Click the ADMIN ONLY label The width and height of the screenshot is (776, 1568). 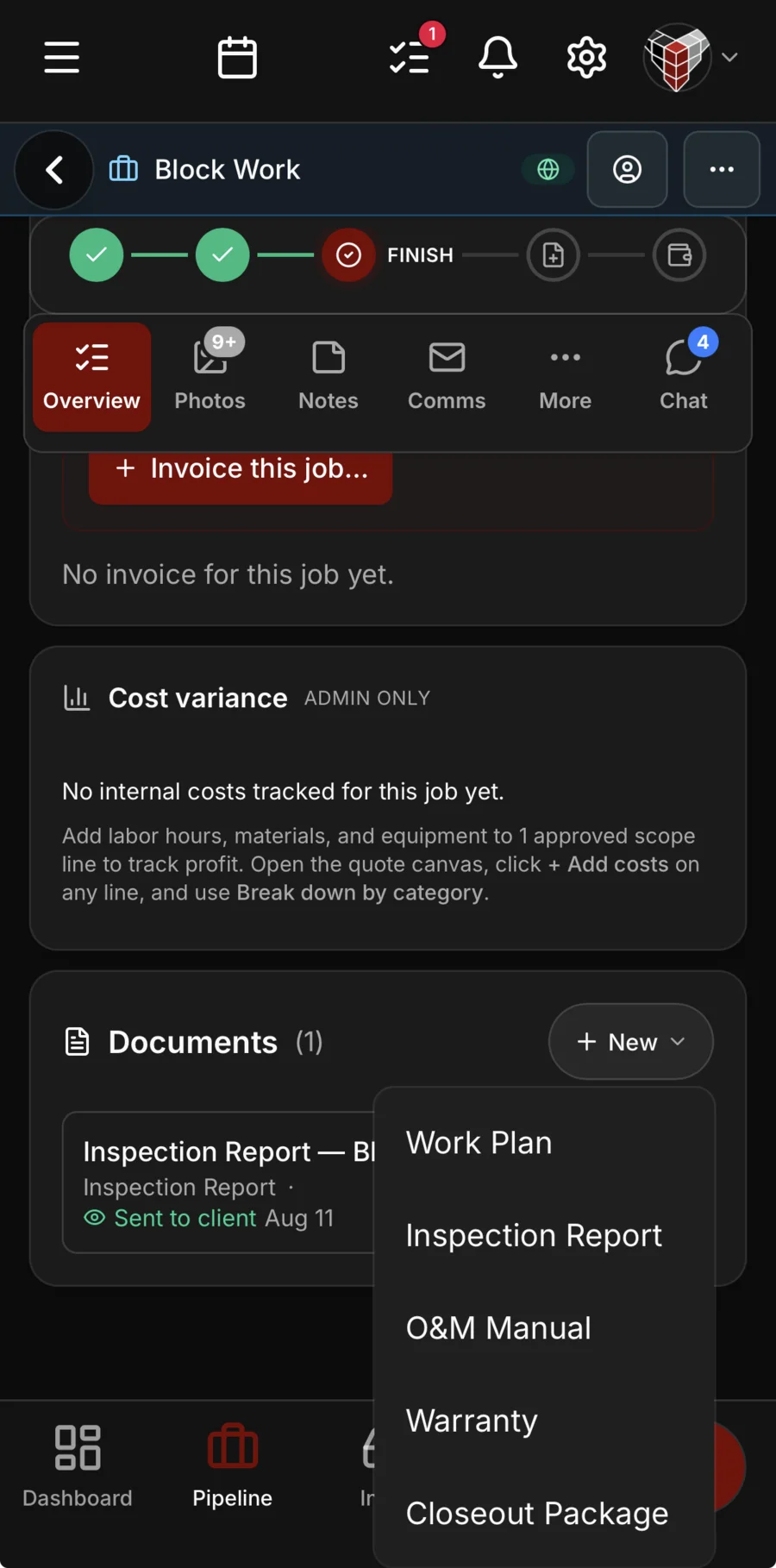click(x=367, y=698)
